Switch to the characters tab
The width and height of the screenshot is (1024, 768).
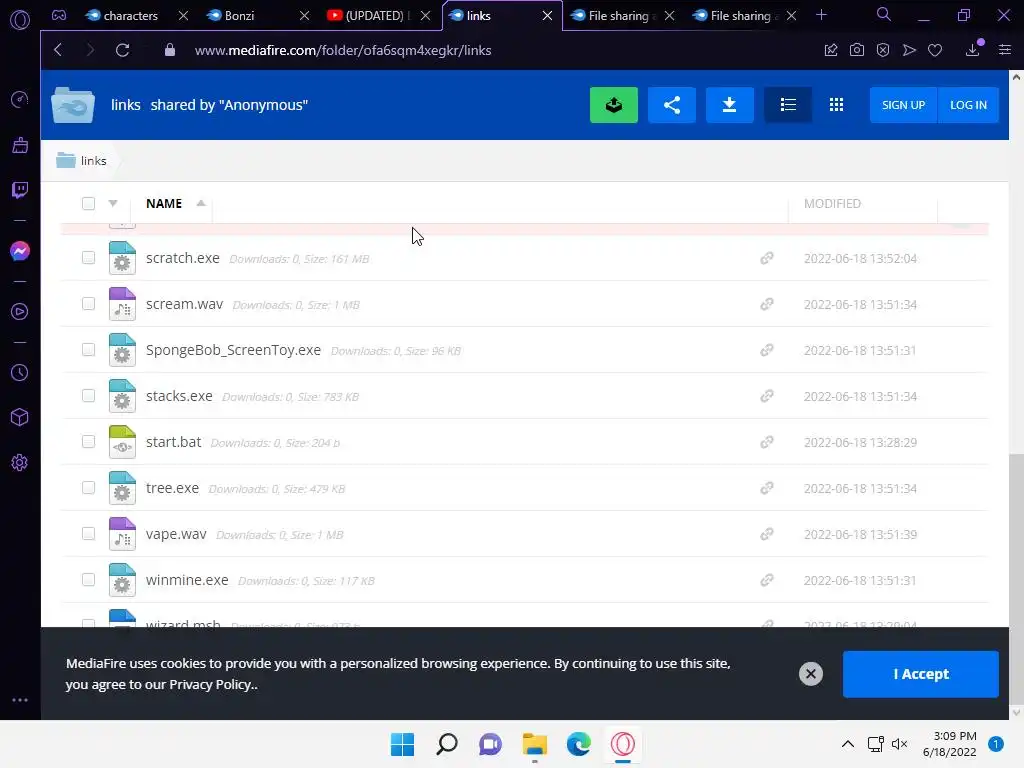pyautogui.click(x=131, y=15)
